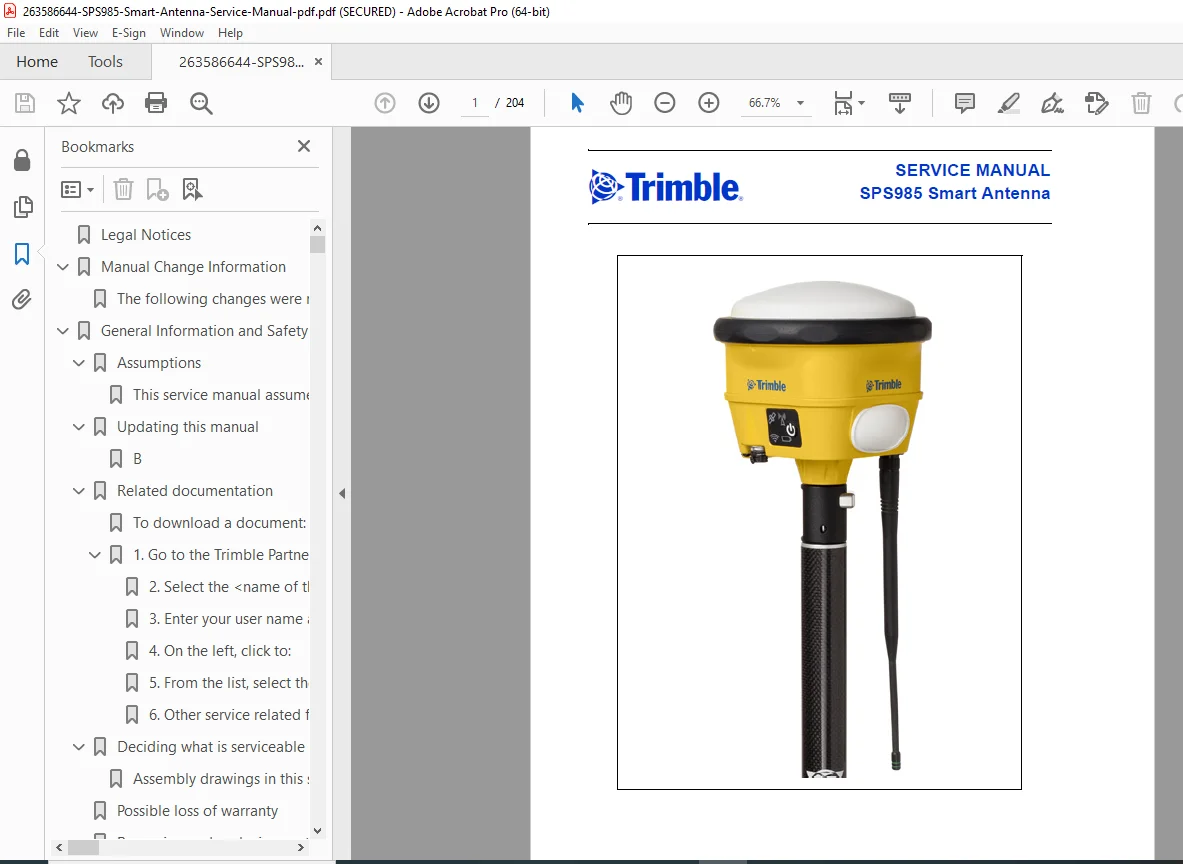Collapse '1. Go to the Trimble Partner' bookmark
The height and width of the screenshot is (864, 1183).
pos(94,555)
